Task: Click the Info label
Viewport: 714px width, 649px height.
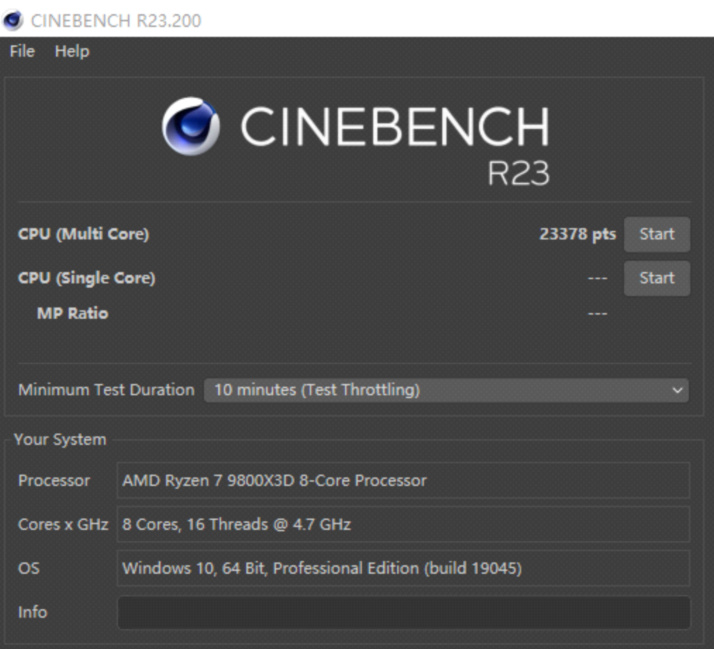Action: (x=32, y=612)
